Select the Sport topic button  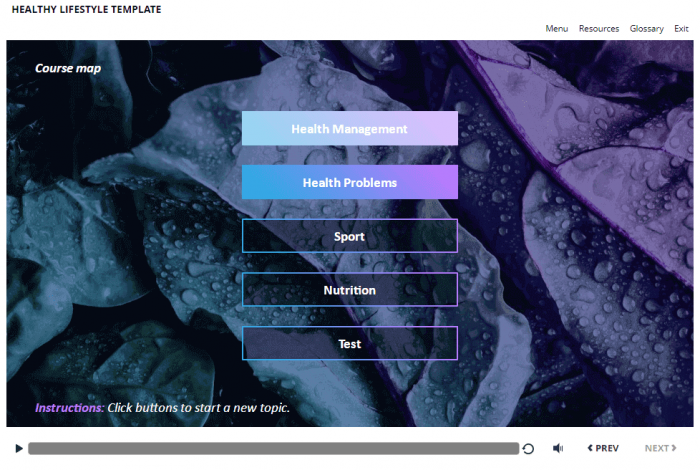click(x=349, y=237)
